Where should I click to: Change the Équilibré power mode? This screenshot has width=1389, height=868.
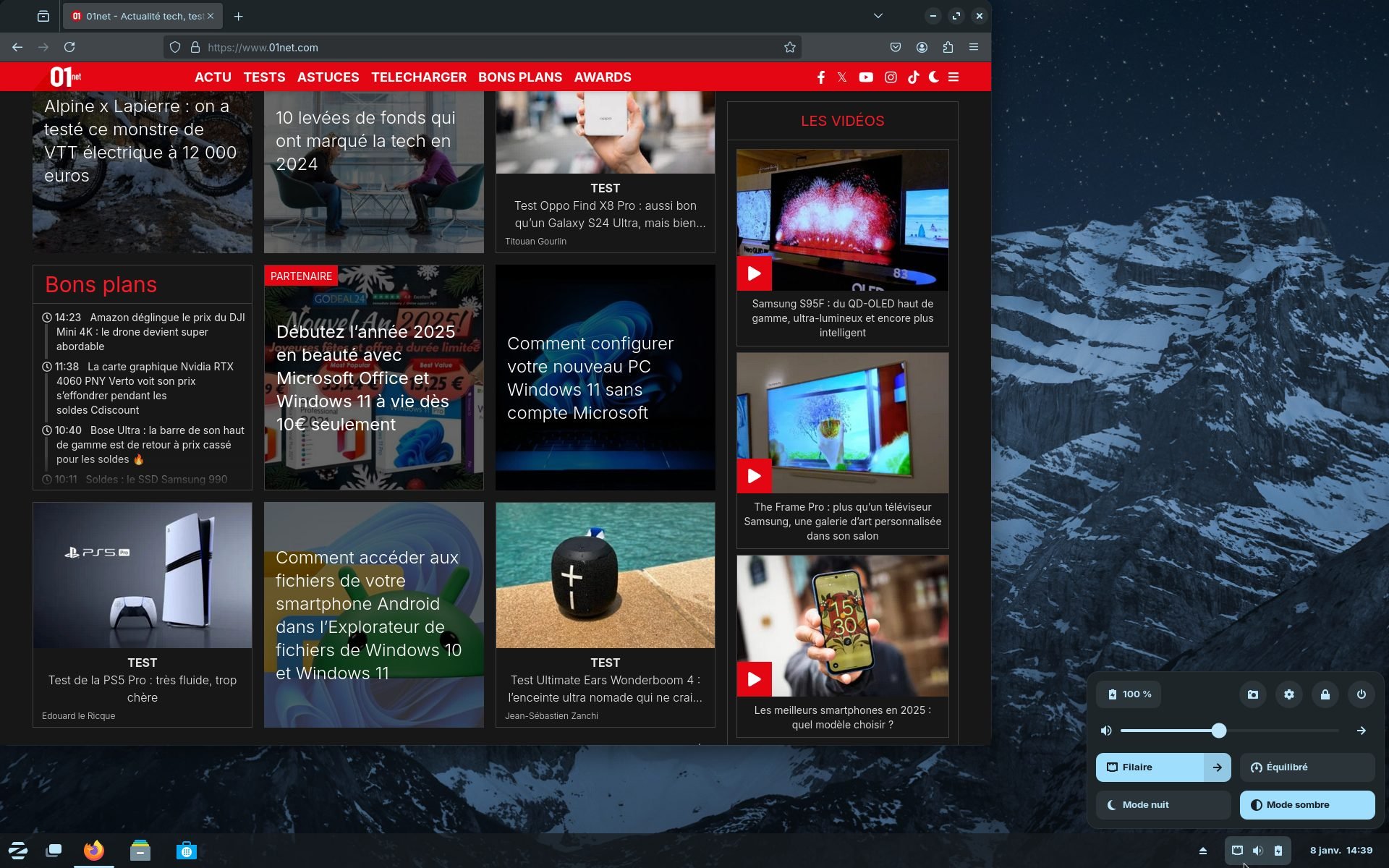pos(1307,767)
